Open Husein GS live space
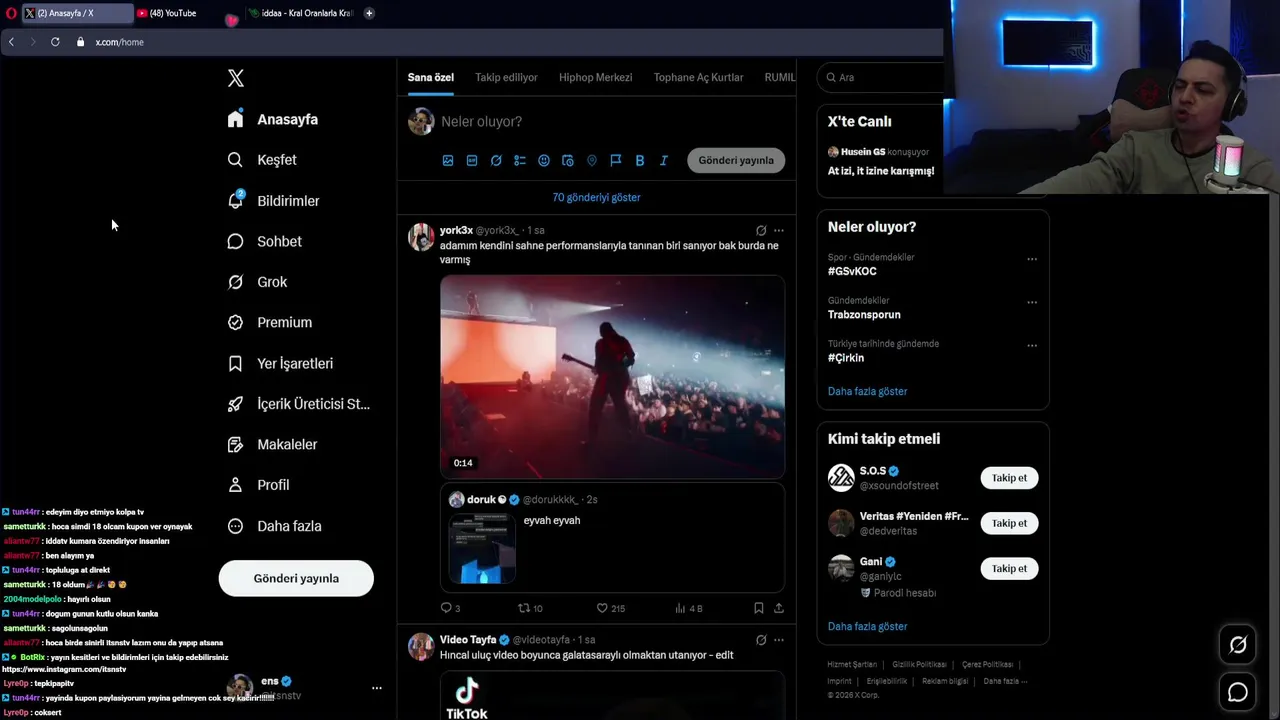 point(881,161)
